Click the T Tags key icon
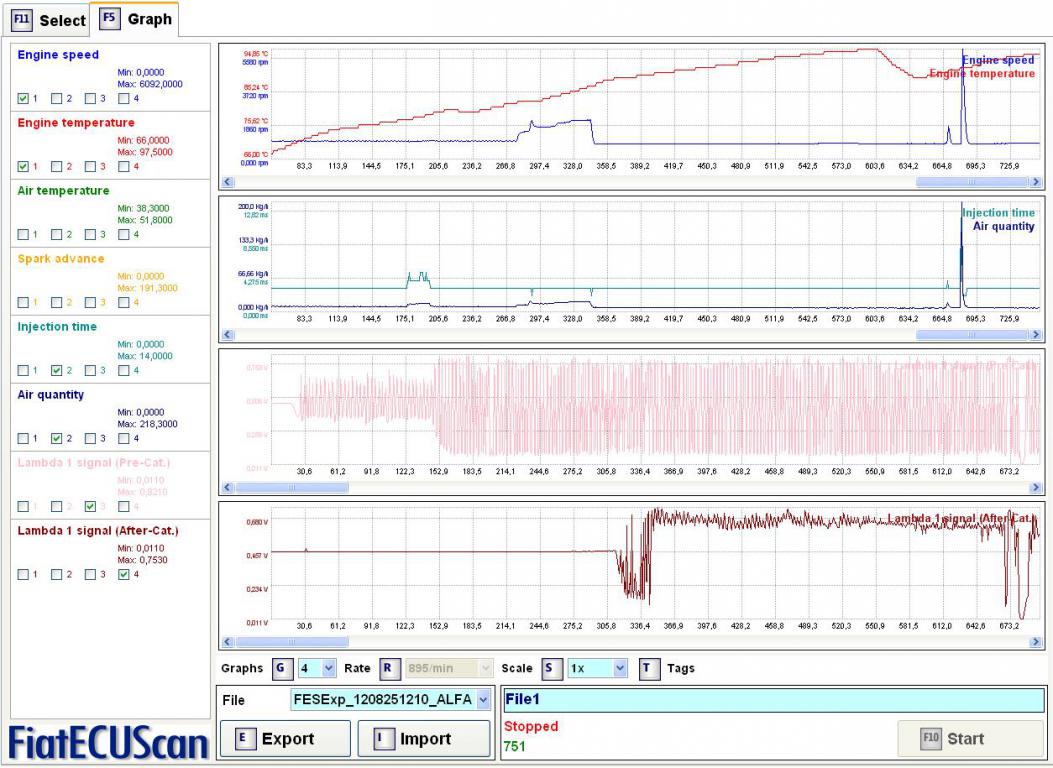This screenshot has width=1053, height=768. click(x=649, y=668)
